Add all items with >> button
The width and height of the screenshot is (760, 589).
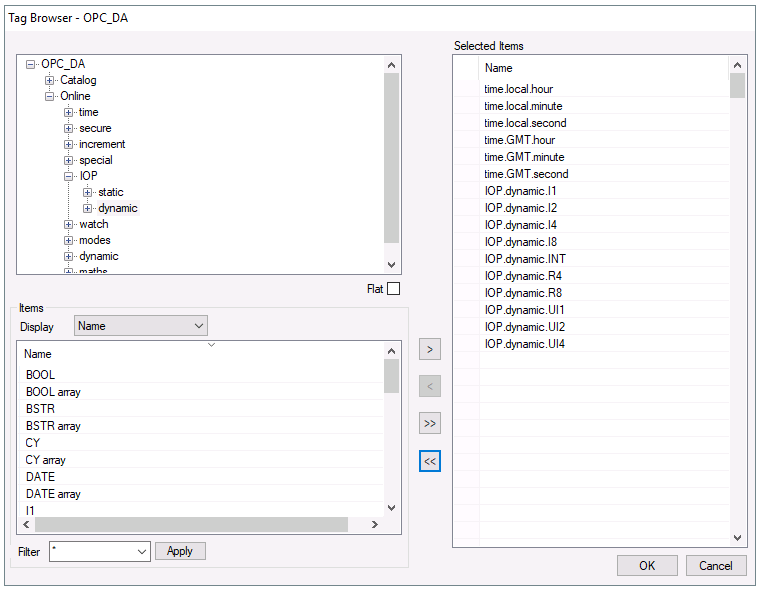pyautogui.click(x=429, y=424)
